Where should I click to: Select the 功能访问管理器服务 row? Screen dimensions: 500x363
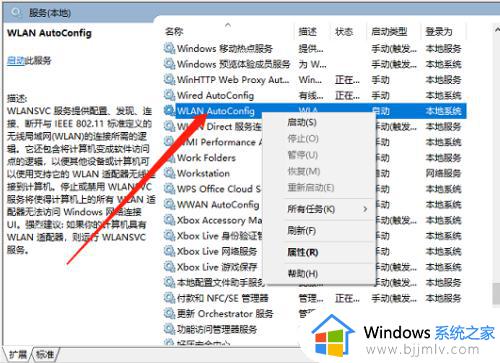(x=217, y=329)
